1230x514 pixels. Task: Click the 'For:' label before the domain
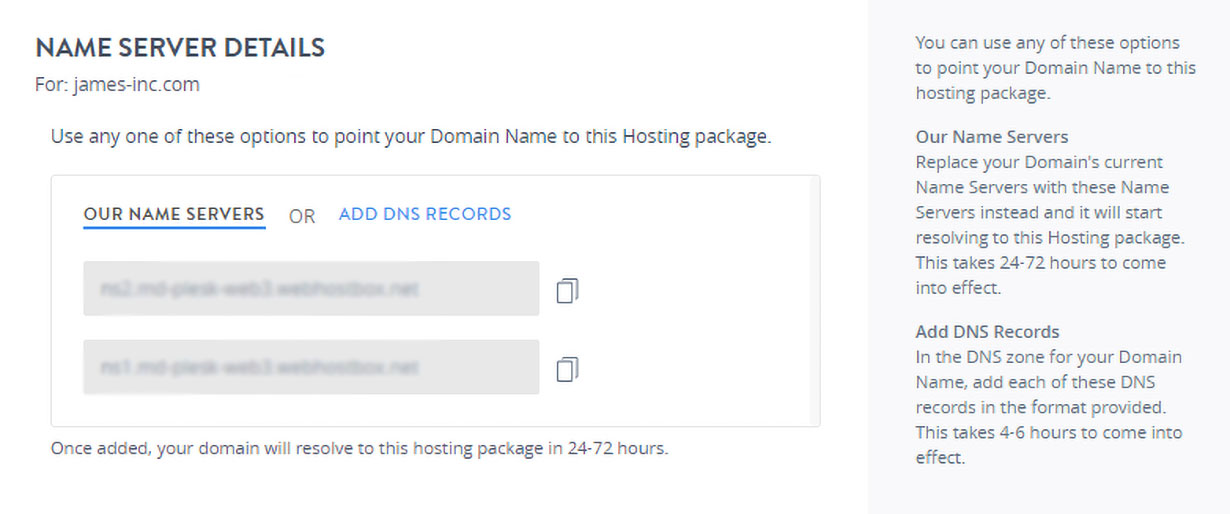click(52, 85)
